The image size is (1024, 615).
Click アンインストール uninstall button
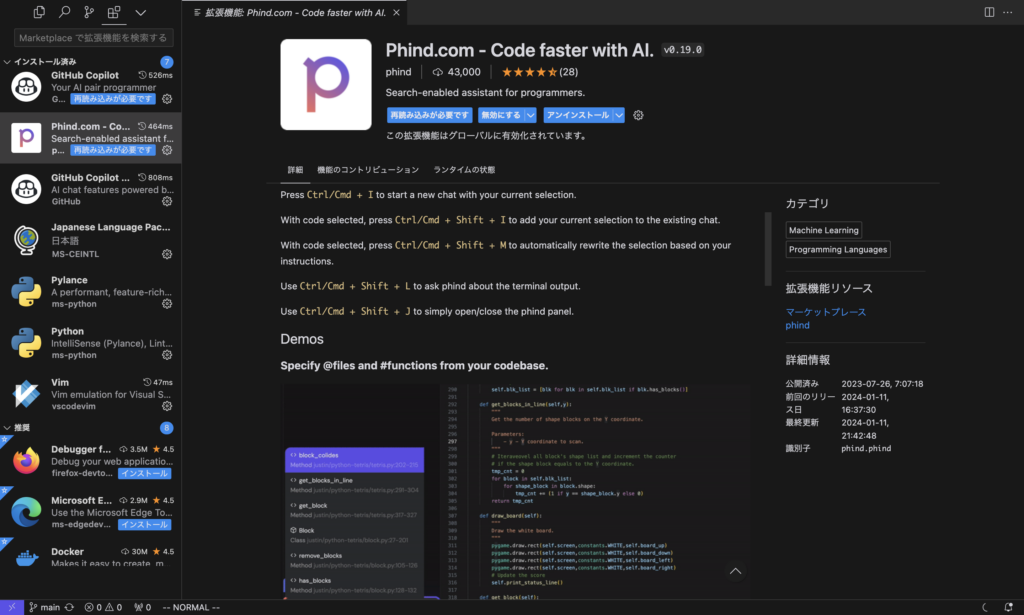[578, 115]
